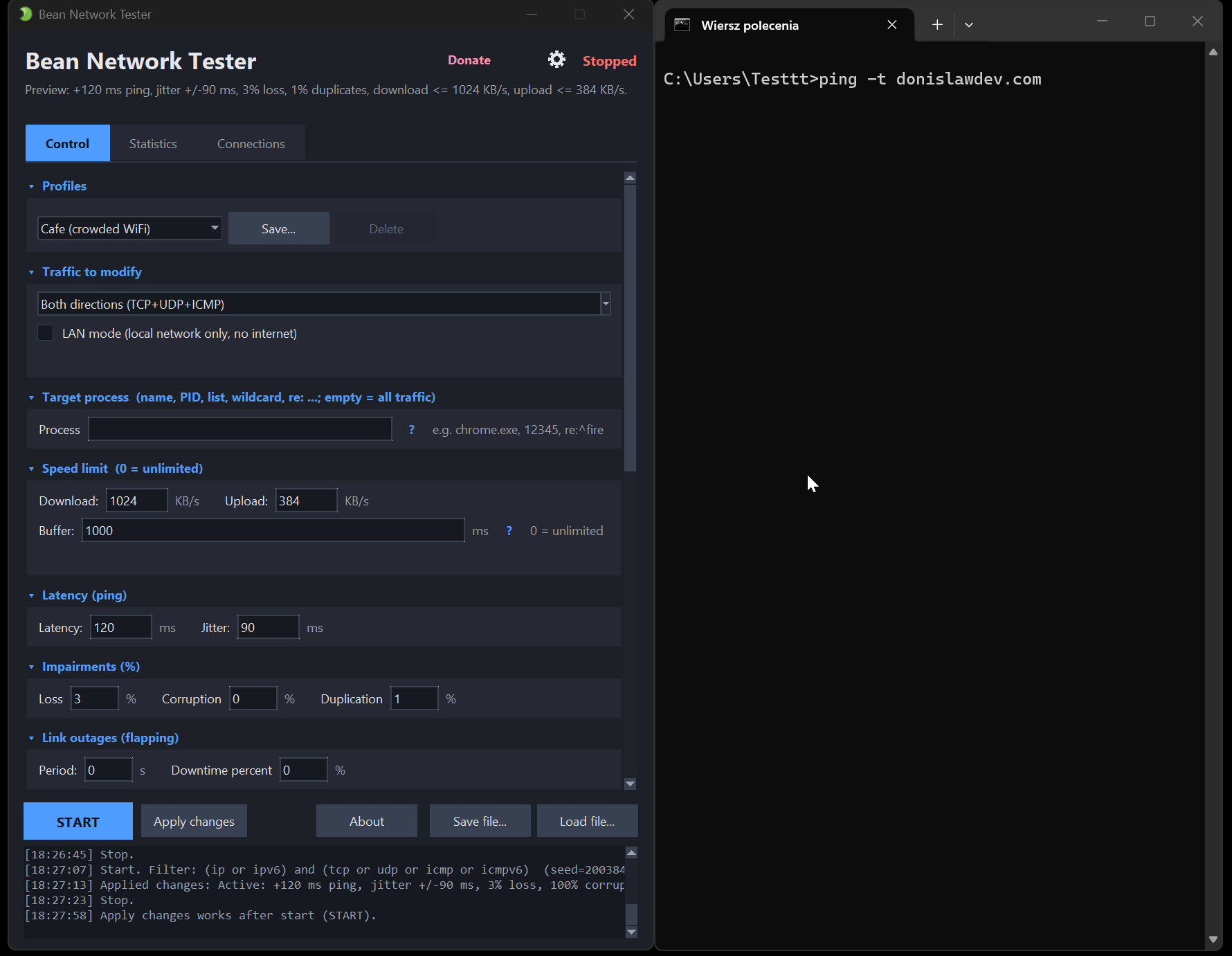The height and width of the screenshot is (956, 1232).
Task: Click the log panel scrollbar up arrow
Action: point(631,852)
